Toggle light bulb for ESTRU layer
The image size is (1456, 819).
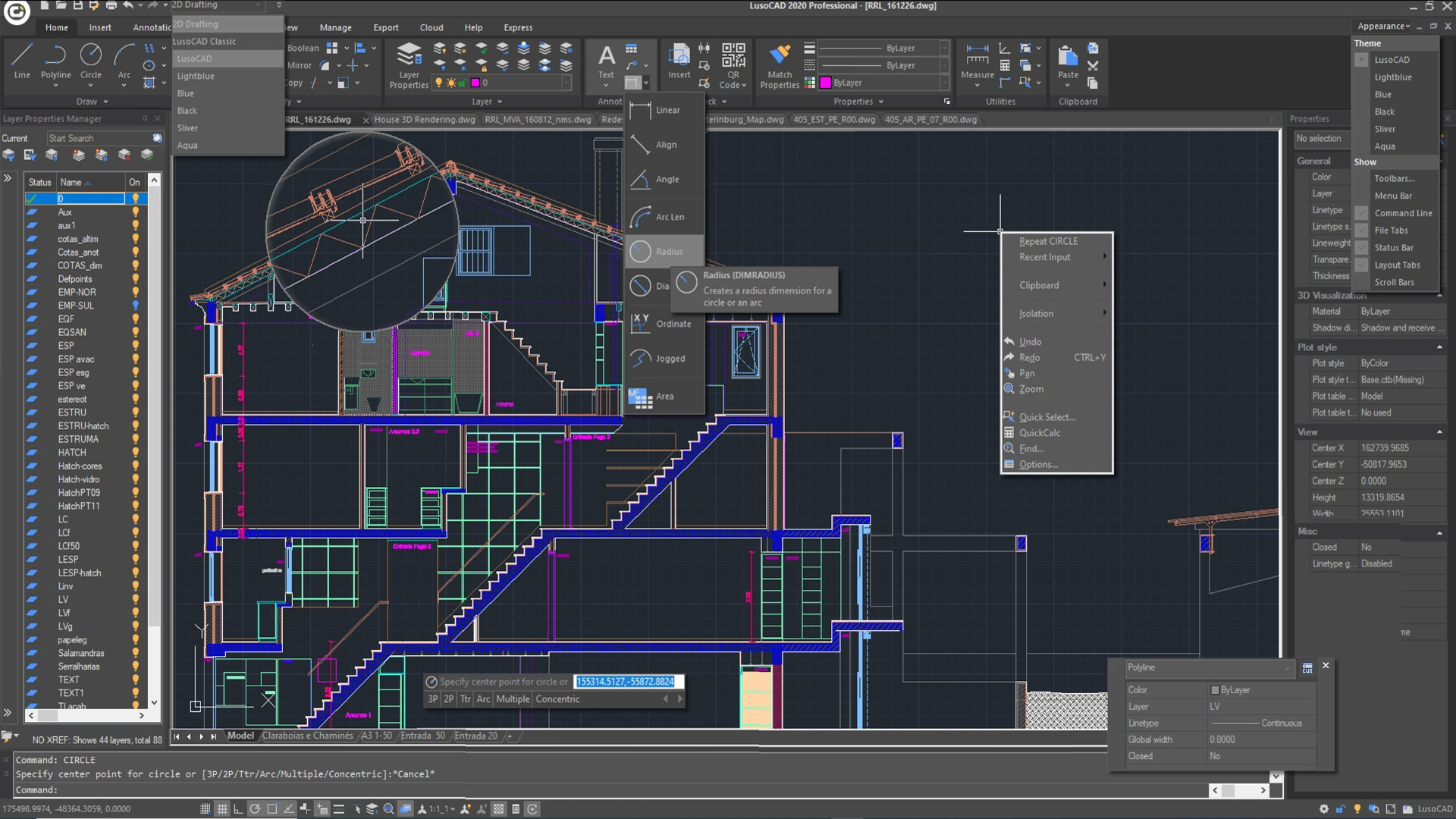(x=136, y=413)
